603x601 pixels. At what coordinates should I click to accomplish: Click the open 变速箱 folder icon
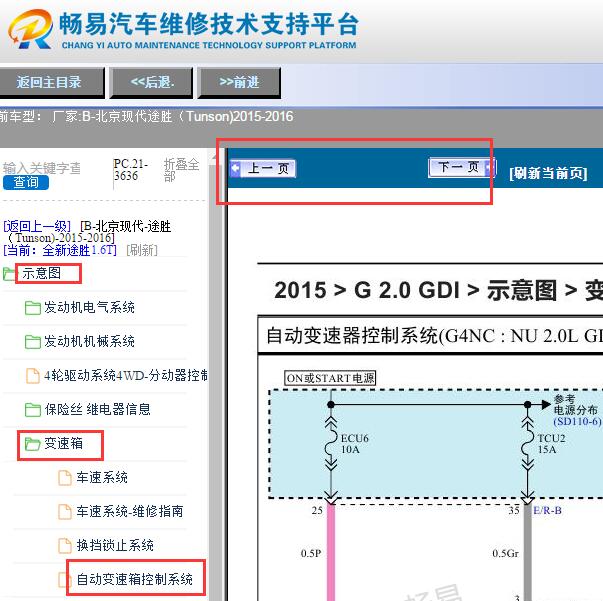pos(32,444)
